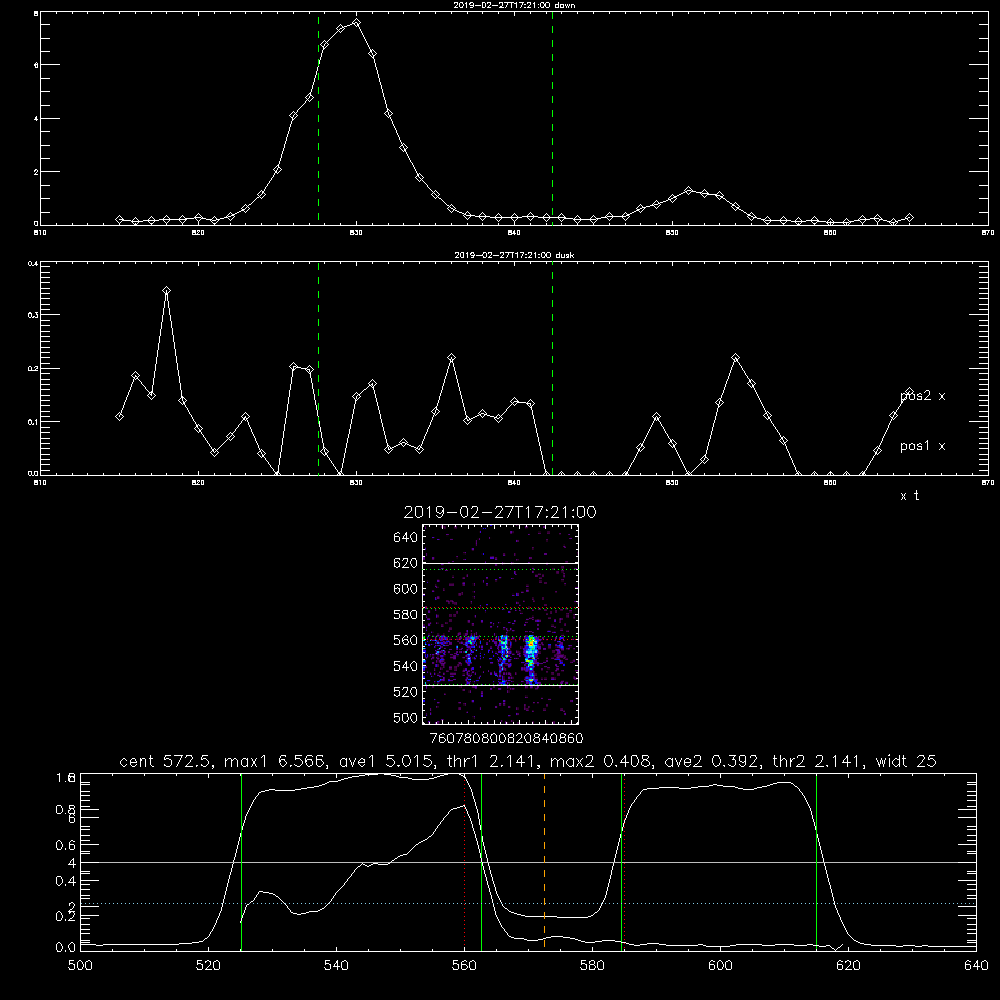
Task: Click the 'x t' label
Action: pos(909,496)
